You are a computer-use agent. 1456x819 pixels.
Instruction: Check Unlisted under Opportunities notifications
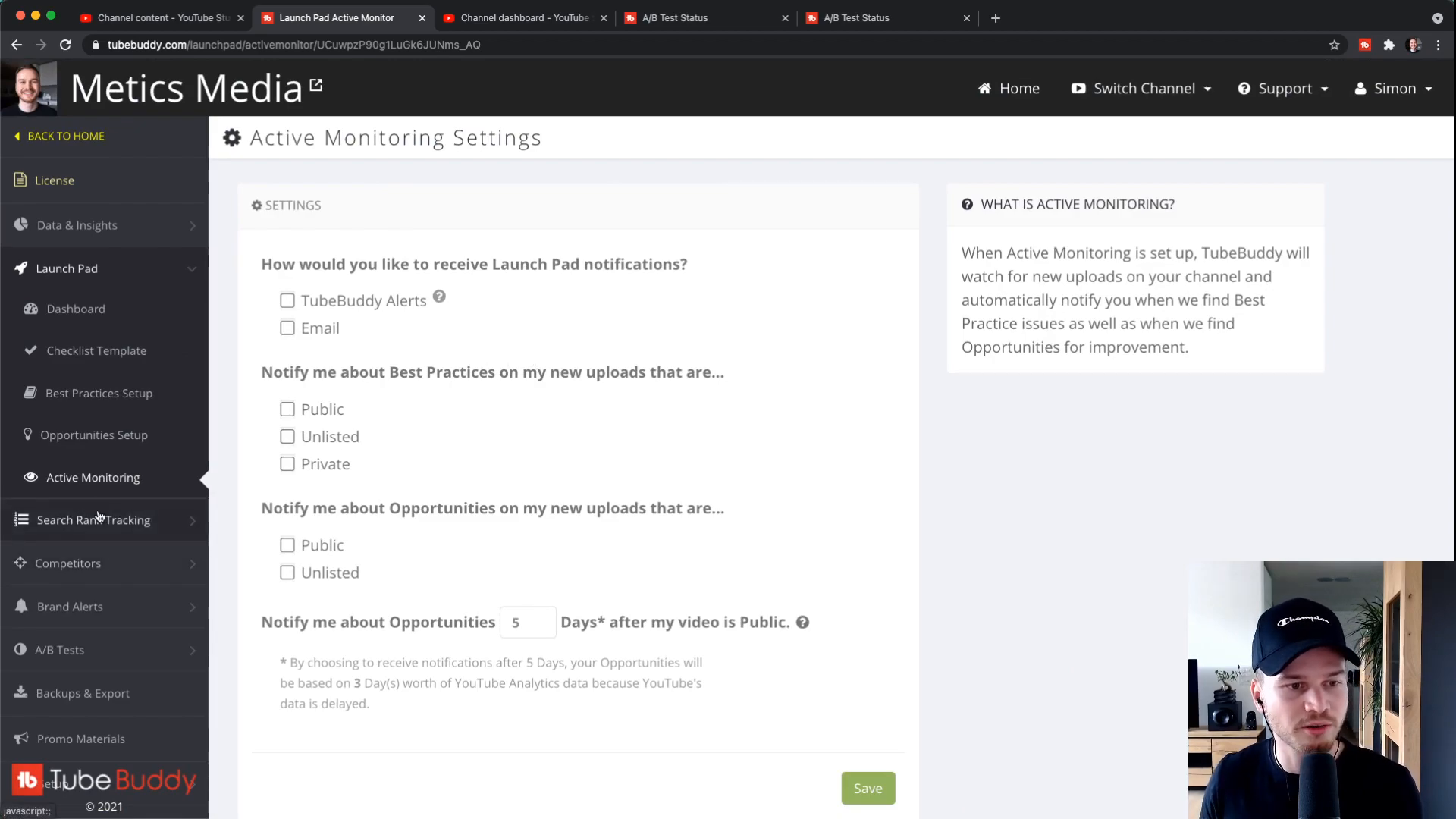pyautogui.click(x=287, y=572)
